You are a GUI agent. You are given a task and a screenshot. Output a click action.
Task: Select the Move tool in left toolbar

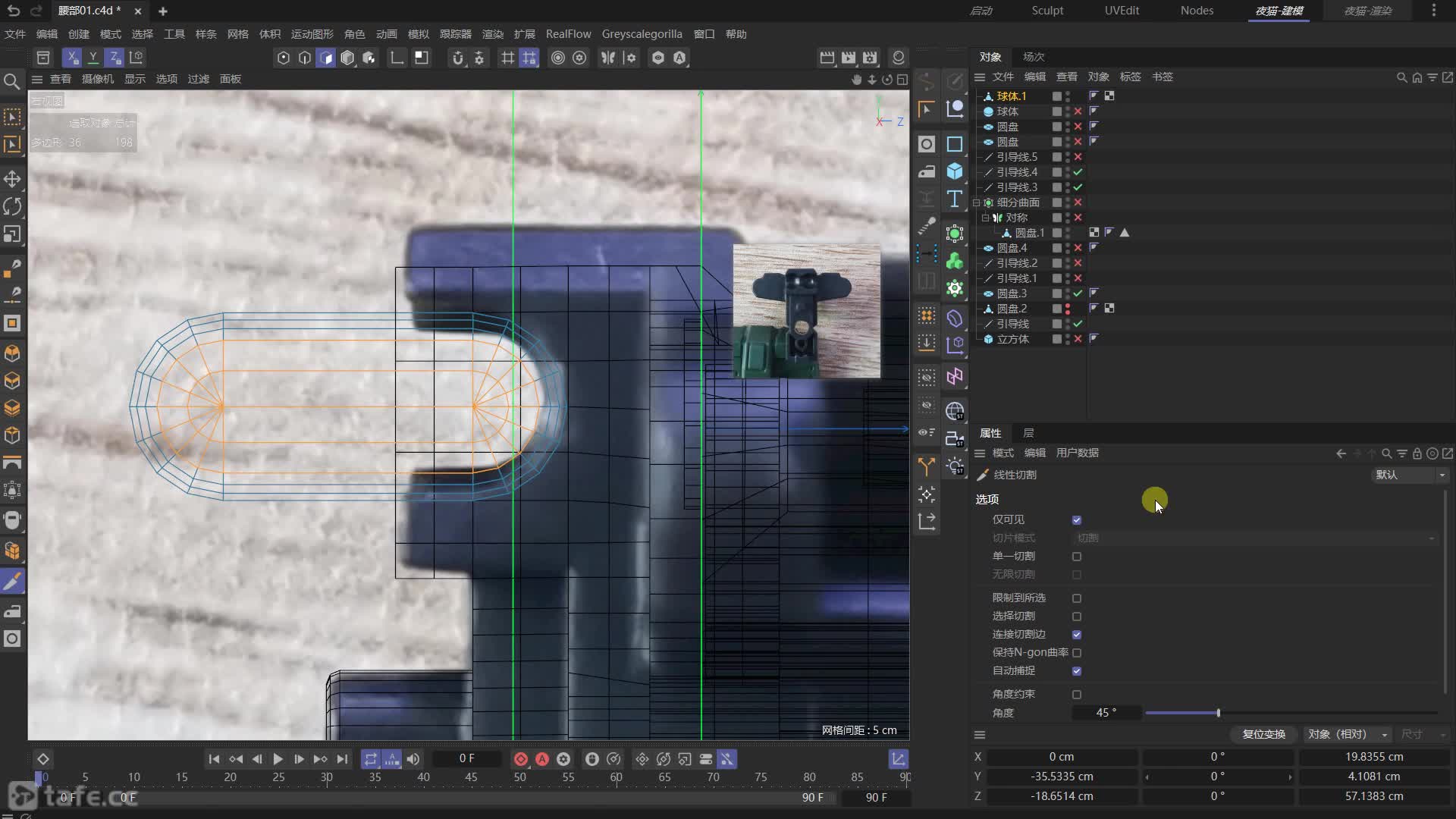12,179
